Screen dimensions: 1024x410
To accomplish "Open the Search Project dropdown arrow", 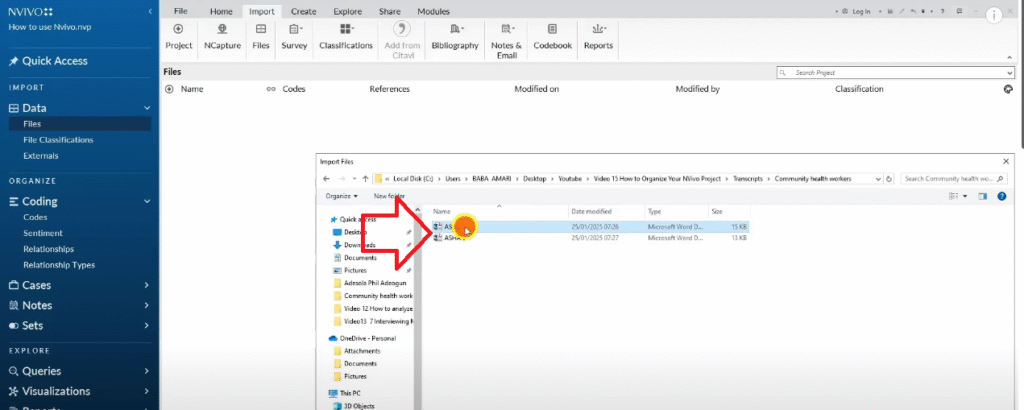I will point(1010,72).
